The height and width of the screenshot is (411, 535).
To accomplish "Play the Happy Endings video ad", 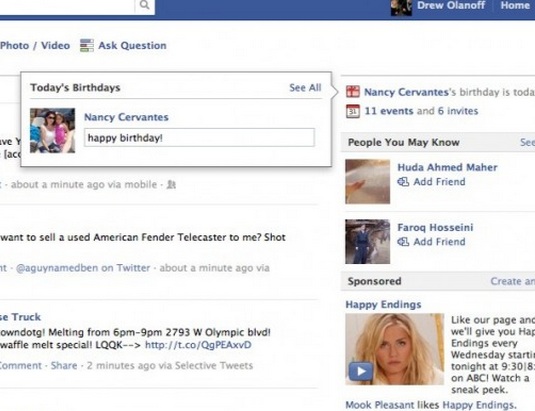I will pos(361,371).
